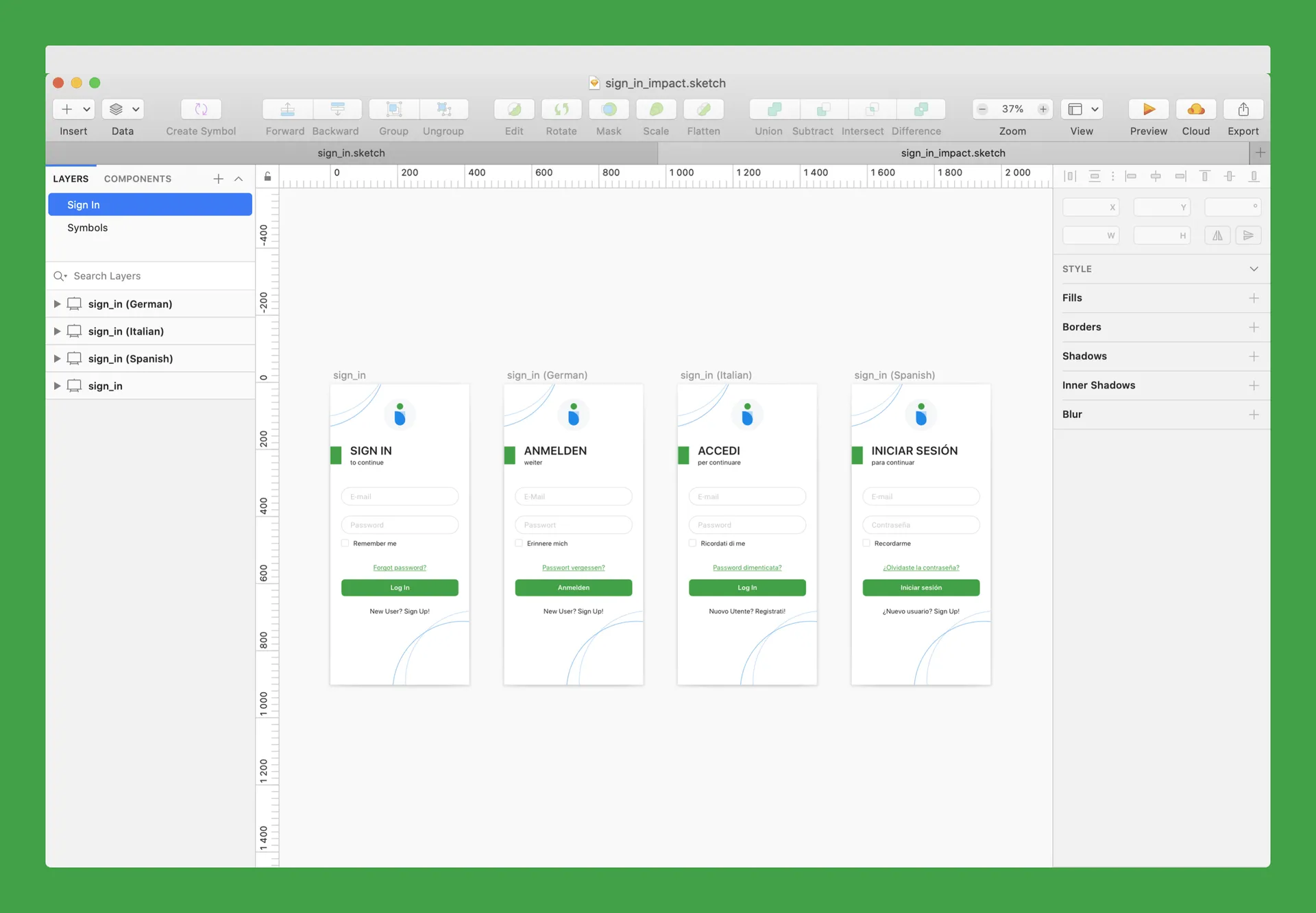This screenshot has width=1316, height=913.
Task: Expand the sign_in layer group
Action: point(57,385)
